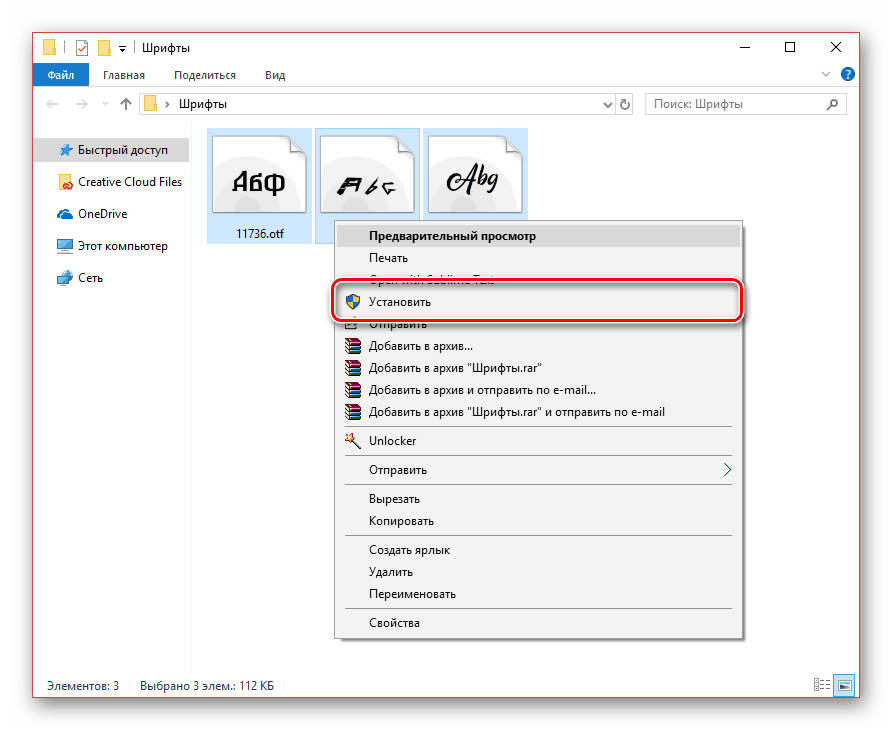The height and width of the screenshot is (730, 892).
Task: Open the address bar history dropdown
Action: click(x=607, y=103)
